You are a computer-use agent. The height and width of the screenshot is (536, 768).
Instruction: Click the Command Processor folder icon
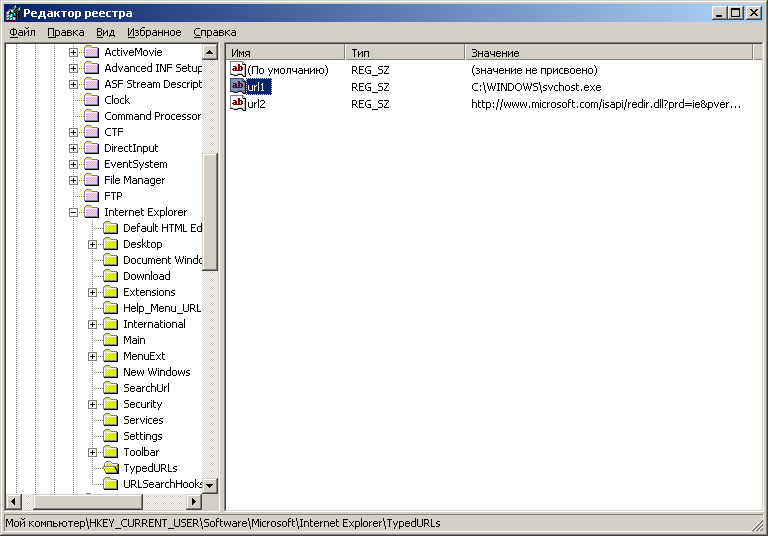(x=92, y=116)
